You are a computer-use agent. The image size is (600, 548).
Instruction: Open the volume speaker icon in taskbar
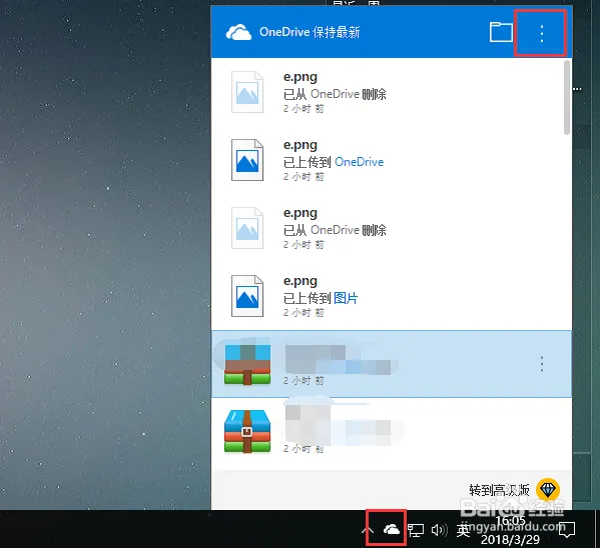tap(439, 530)
